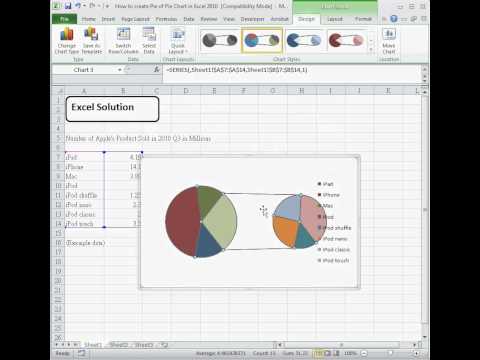Select row 5 header

[58, 138]
